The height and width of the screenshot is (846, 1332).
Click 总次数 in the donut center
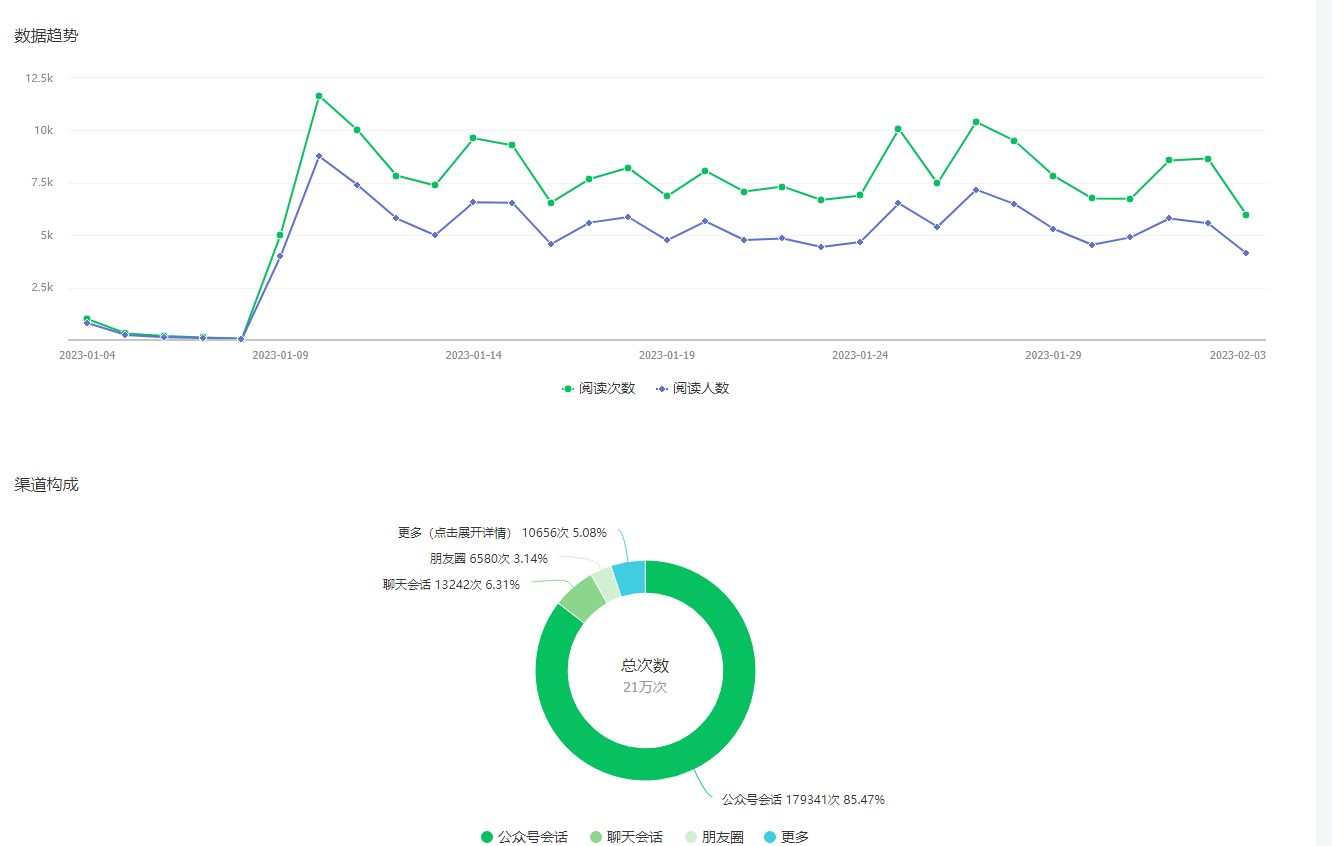[645, 665]
